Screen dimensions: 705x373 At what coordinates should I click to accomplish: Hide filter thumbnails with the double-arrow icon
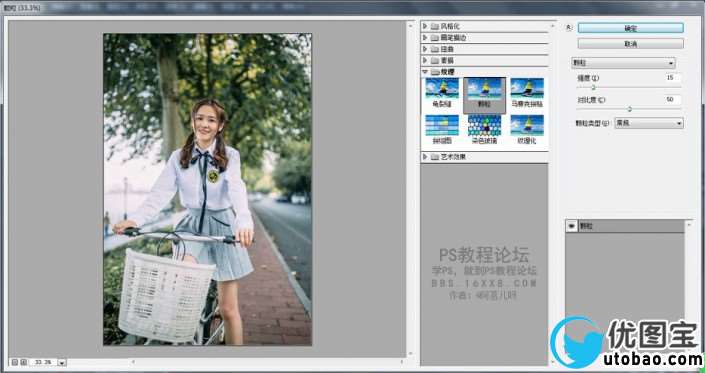point(569,27)
